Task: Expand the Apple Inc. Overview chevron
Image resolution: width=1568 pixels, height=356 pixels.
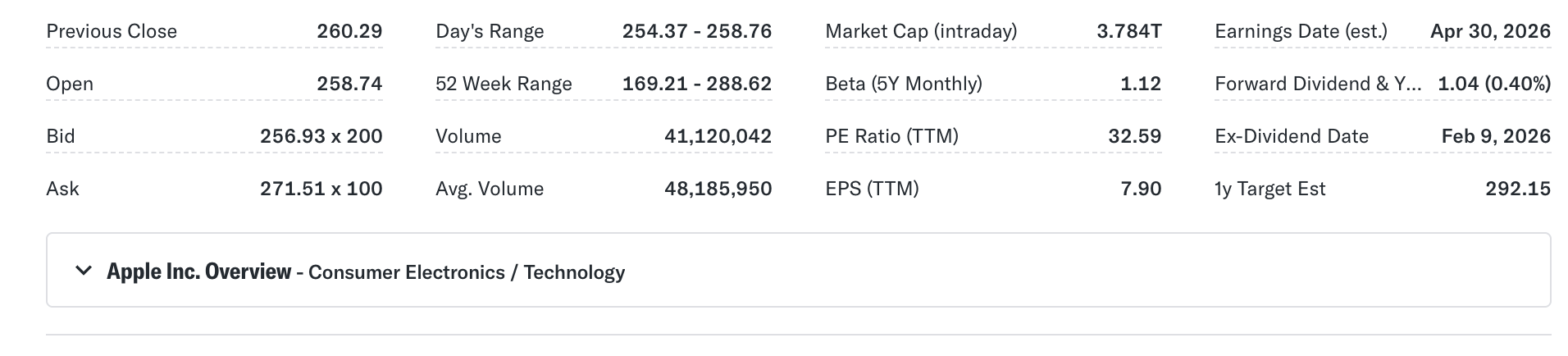Action: (x=83, y=271)
